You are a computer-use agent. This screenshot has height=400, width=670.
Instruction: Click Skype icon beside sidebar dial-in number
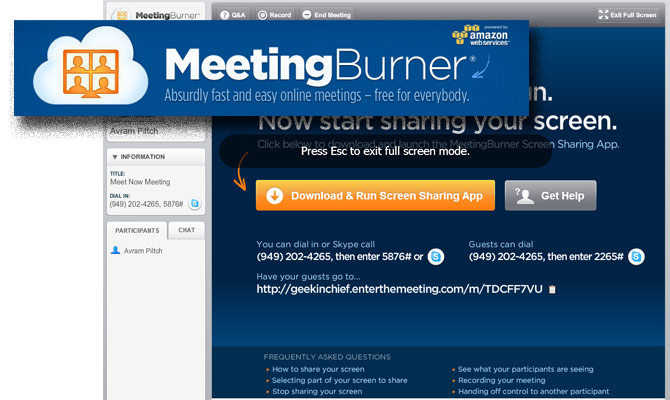(195, 203)
